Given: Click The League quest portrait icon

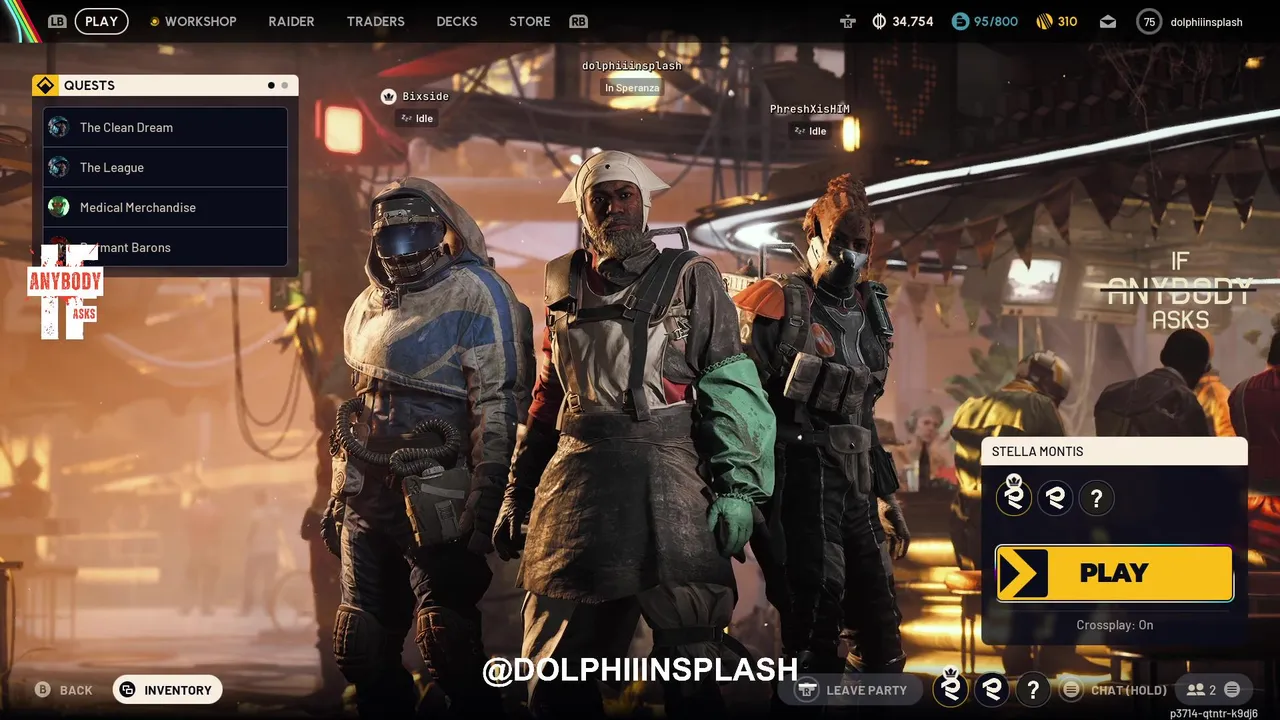Looking at the screenshot, I should [x=59, y=167].
